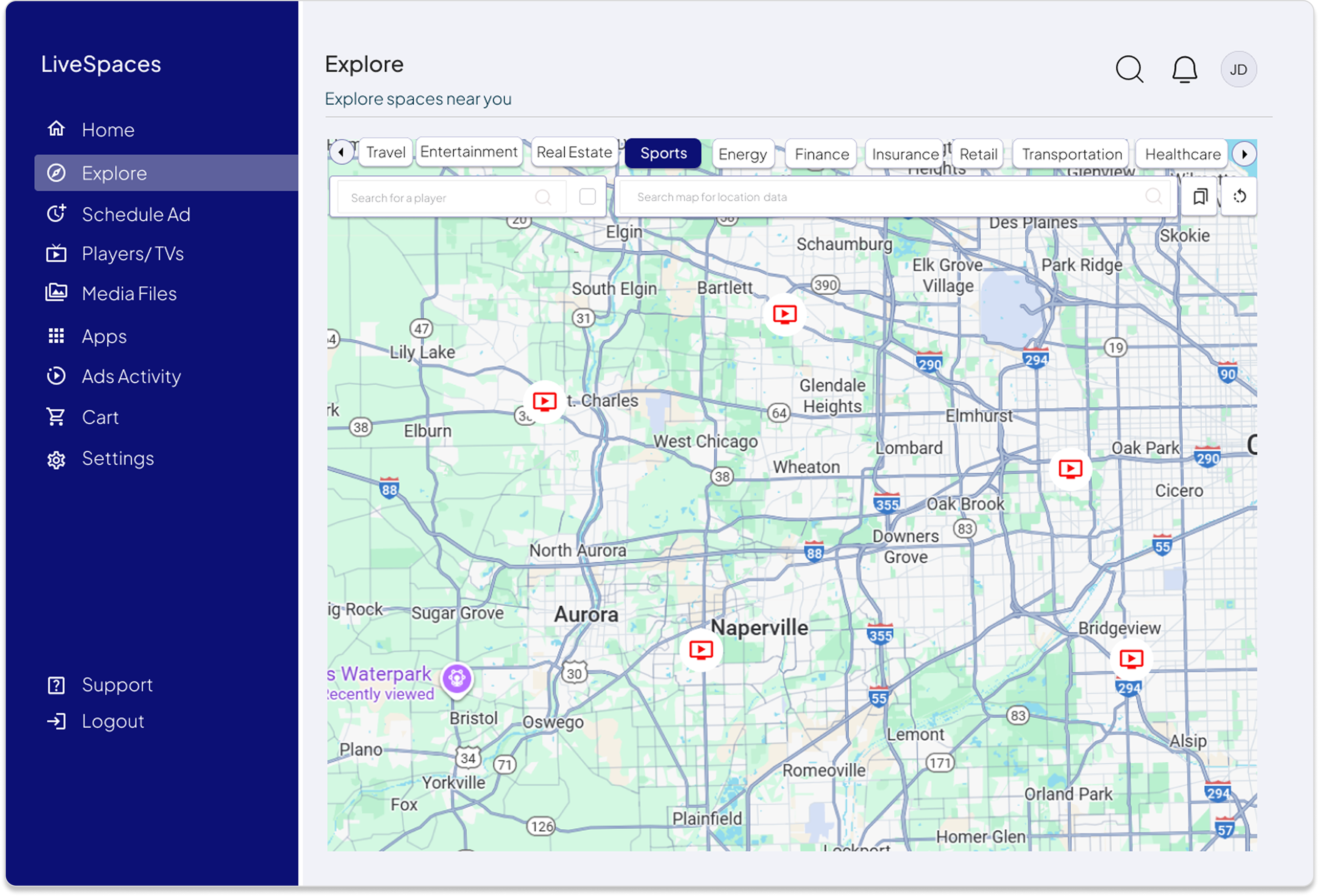
Task: Select the Travel category chip
Action: click(385, 152)
